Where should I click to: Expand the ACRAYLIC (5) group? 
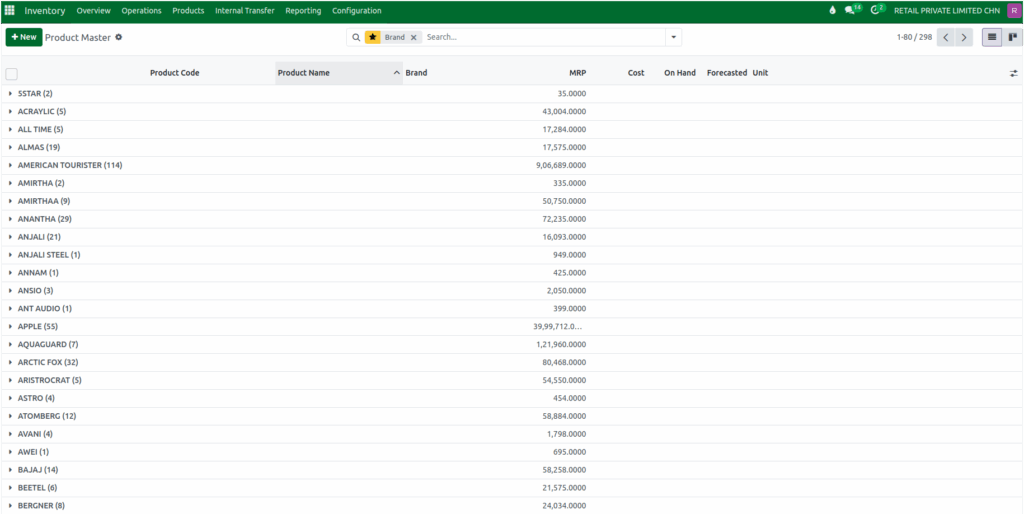point(10,112)
